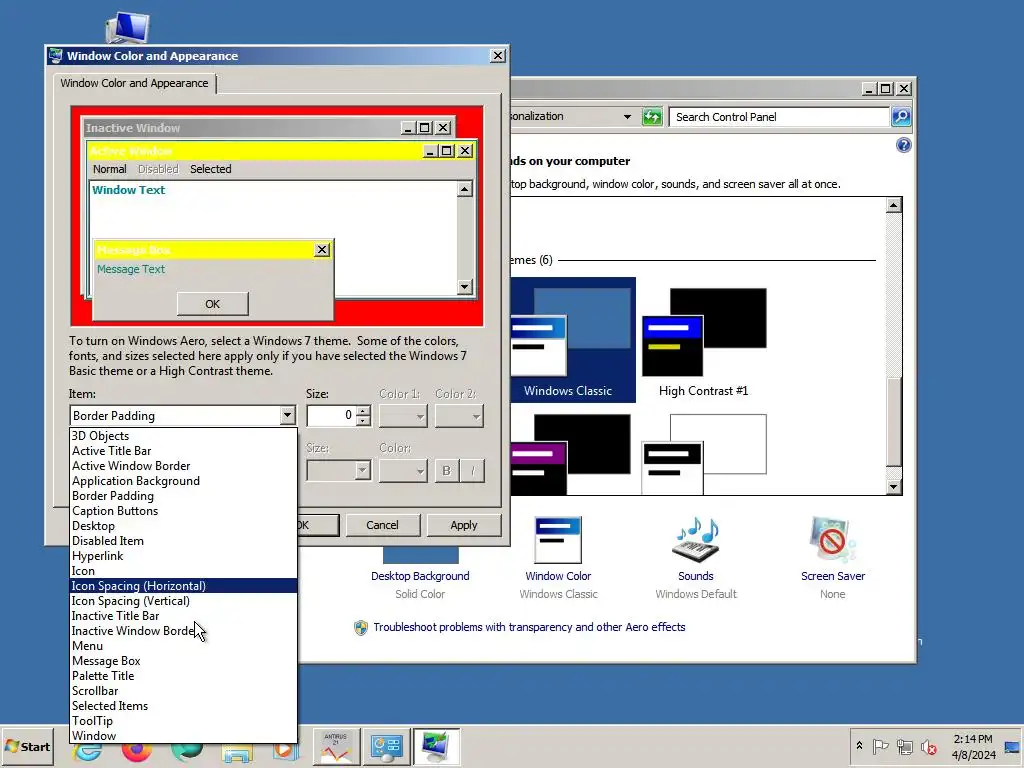Viewport: 1024px width, 768px height.
Task: Click the Window Color and Appearance tab
Action: (x=135, y=83)
